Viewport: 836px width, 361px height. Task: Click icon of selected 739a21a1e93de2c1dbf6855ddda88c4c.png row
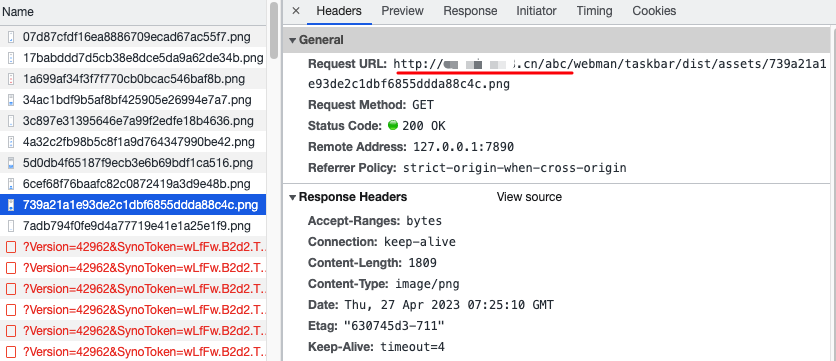[11, 205]
